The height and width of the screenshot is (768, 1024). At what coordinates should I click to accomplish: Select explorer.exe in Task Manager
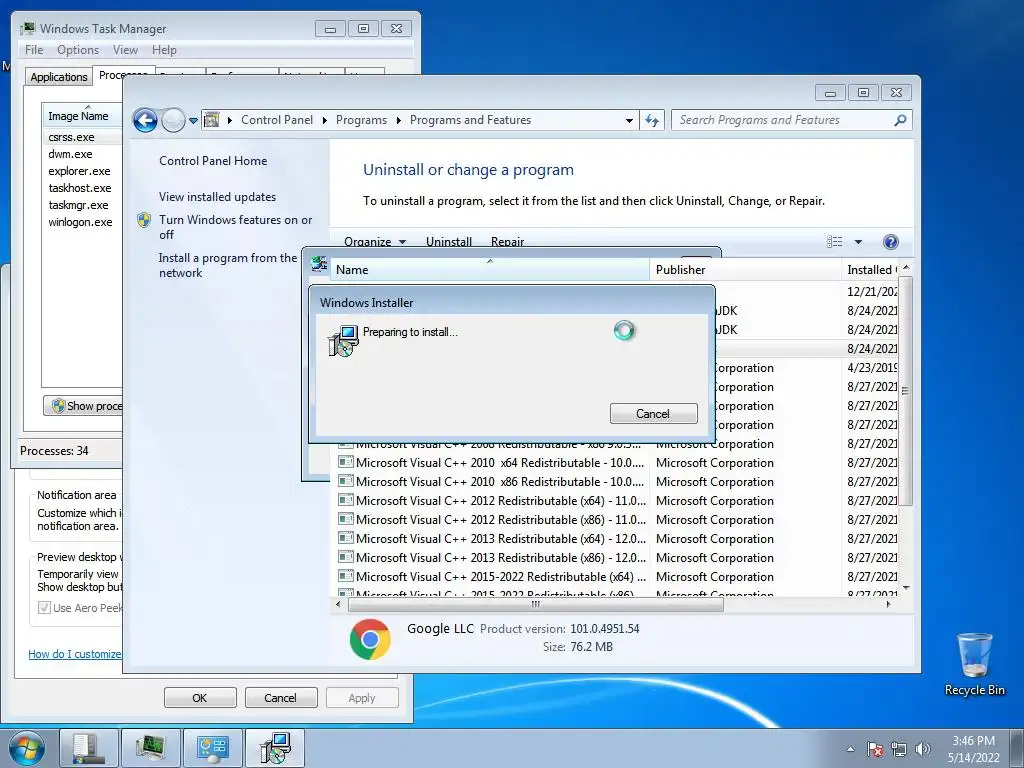point(79,171)
